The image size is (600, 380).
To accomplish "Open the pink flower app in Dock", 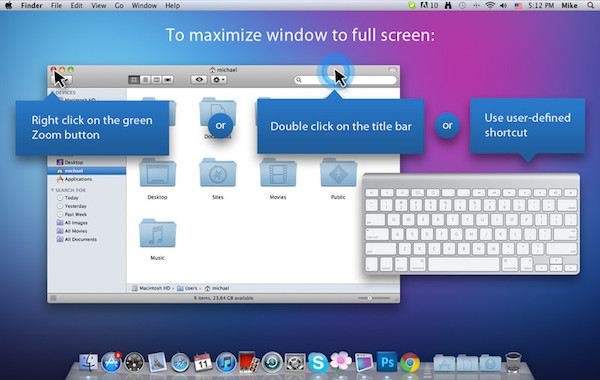I will [341, 361].
